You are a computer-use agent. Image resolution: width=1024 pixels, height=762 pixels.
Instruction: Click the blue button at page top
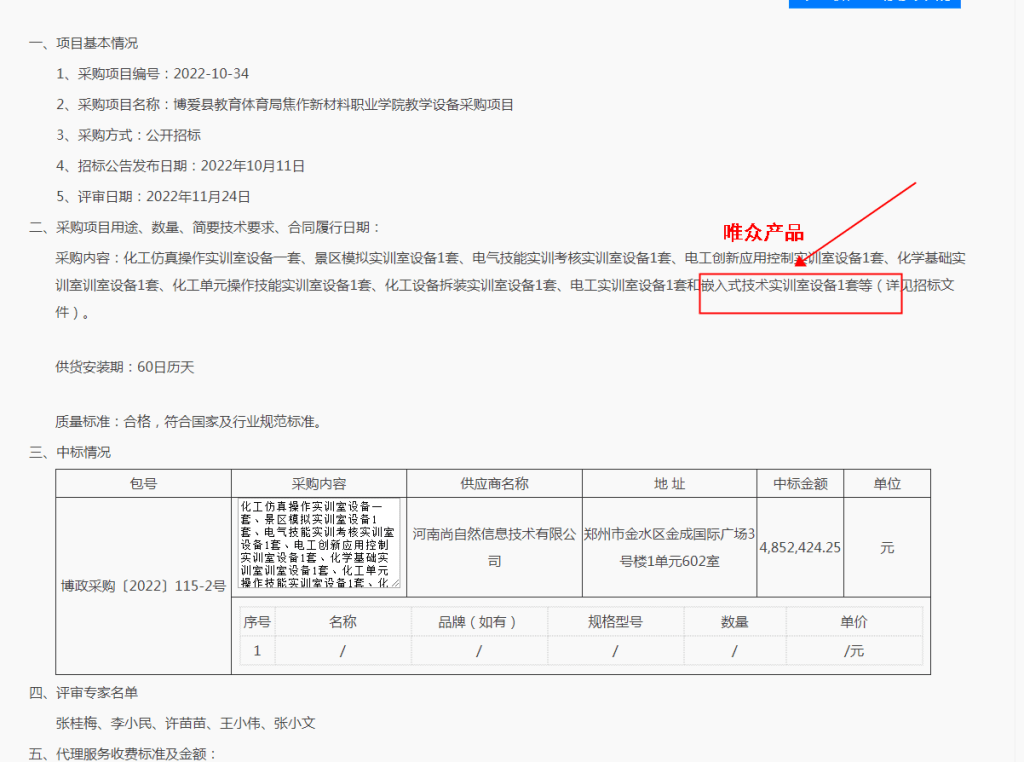874,3
